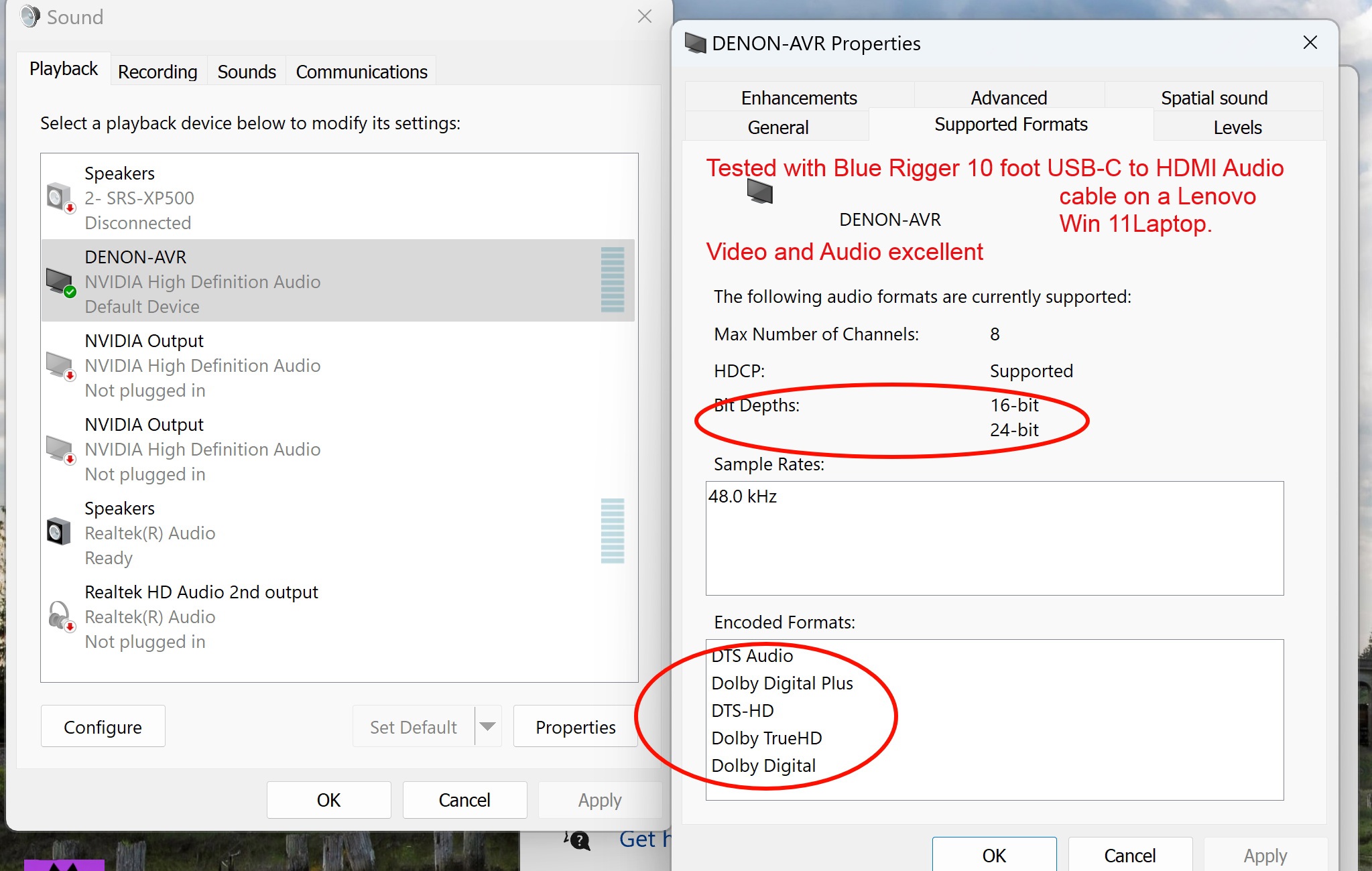Screen dimensions: 1372x871
Task: Open the General tab
Action: pyautogui.click(x=777, y=127)
